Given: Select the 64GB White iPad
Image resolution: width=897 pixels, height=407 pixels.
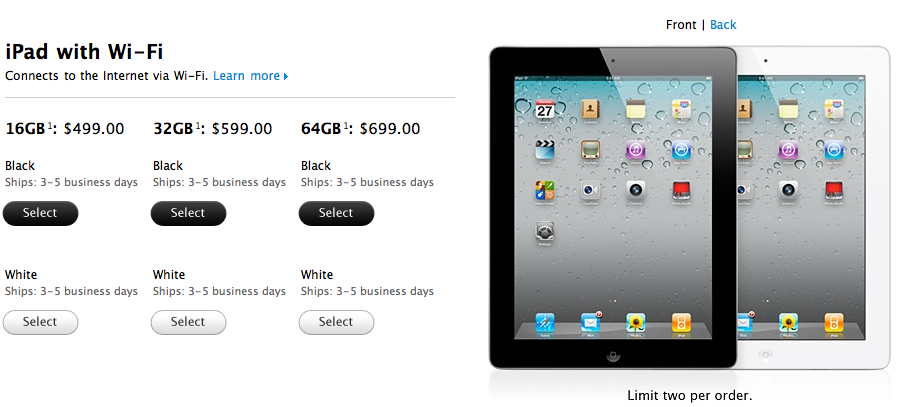Looking at the screenshot, I should [x=336, y=322].
